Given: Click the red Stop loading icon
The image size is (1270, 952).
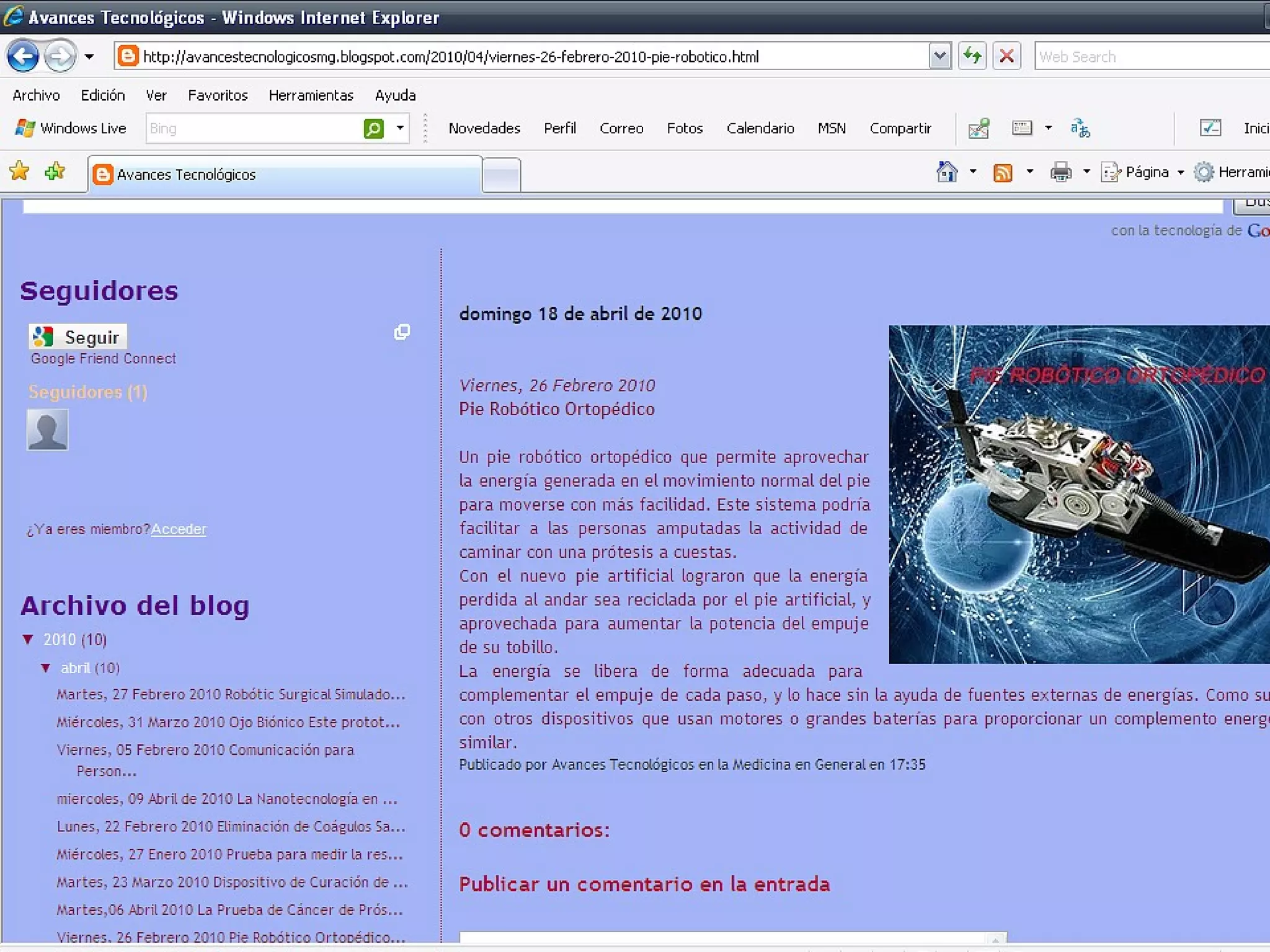Looking at the screenshot, I should 1006,56.
